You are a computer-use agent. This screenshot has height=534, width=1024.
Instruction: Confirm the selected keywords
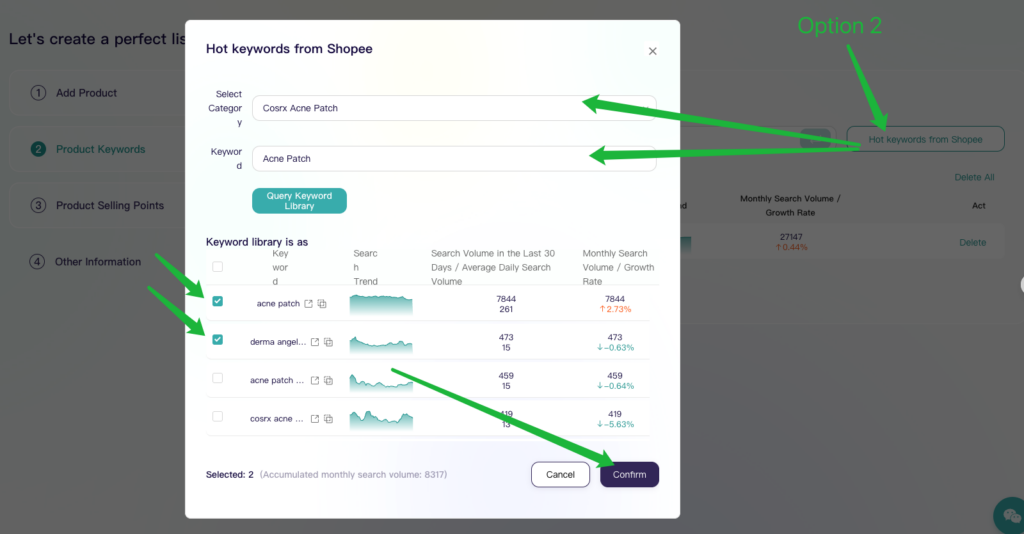629,474
